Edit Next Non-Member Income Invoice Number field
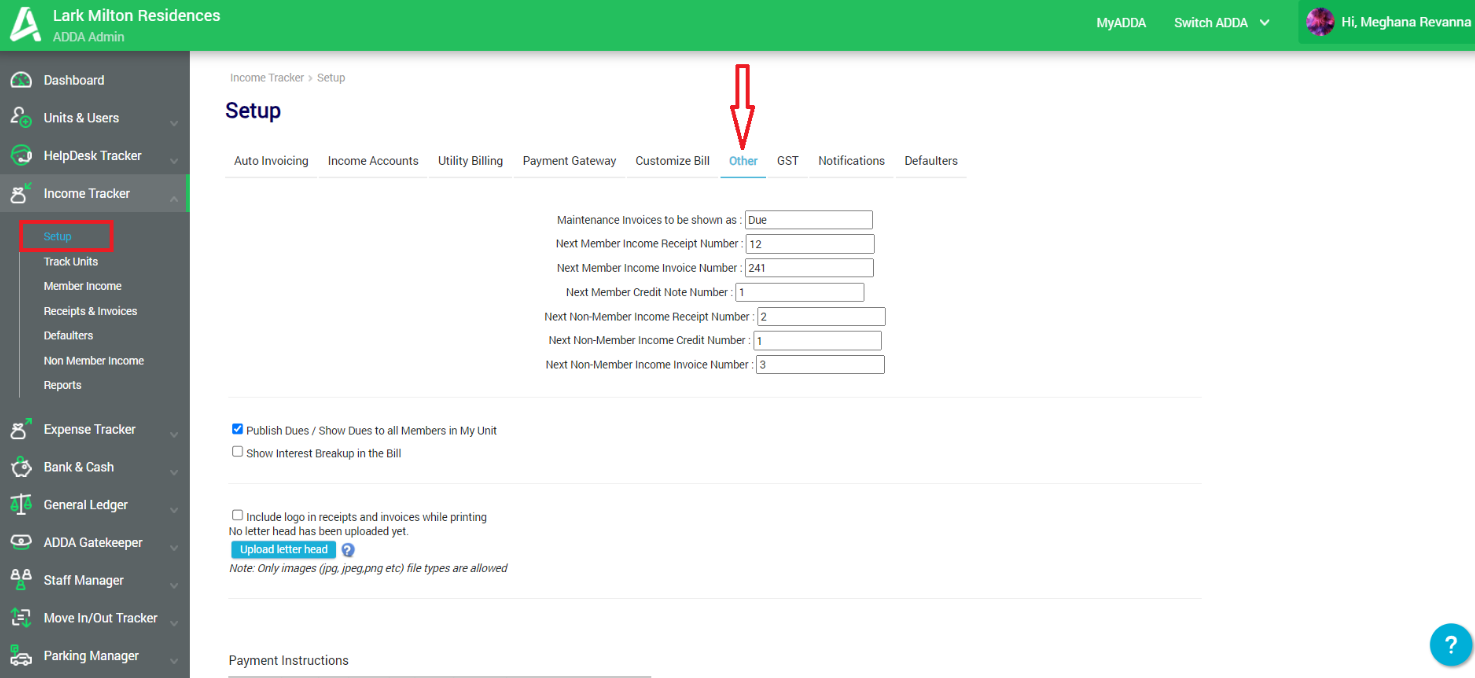 820,365
